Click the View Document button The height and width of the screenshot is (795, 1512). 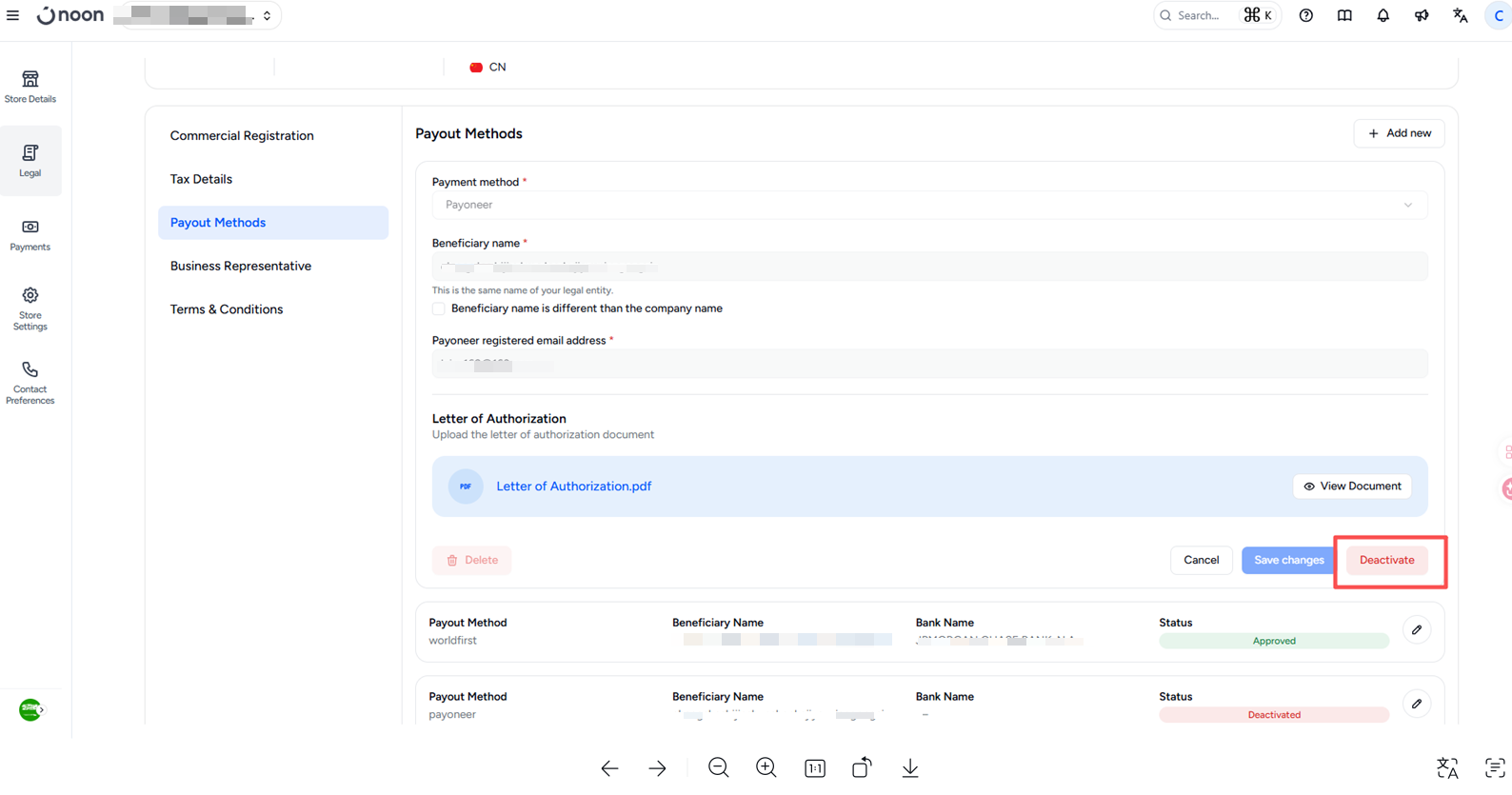(x=1352, y=487)
